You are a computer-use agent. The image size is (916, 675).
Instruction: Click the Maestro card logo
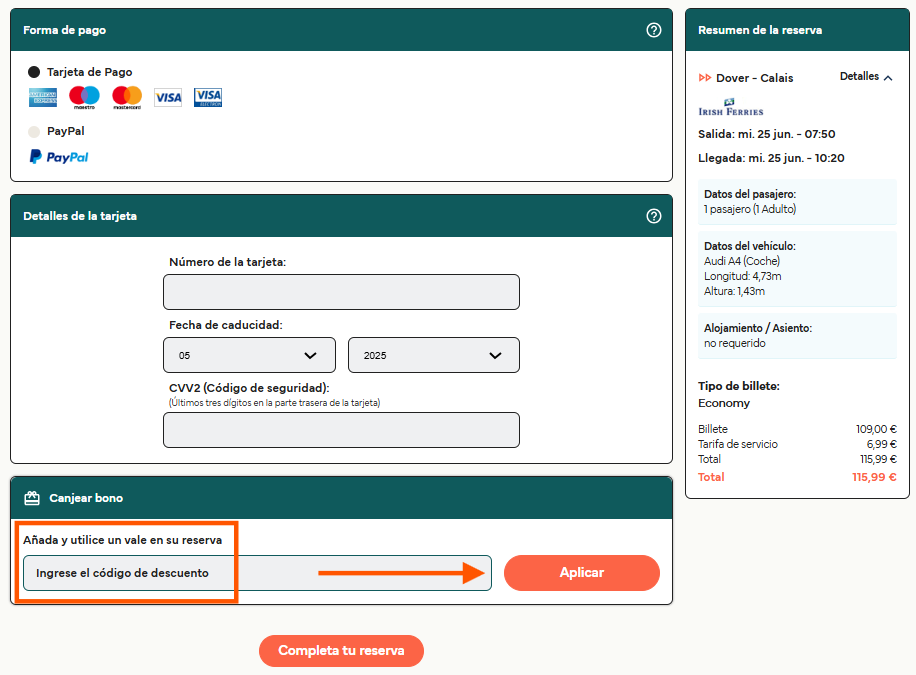coord(84,97)
